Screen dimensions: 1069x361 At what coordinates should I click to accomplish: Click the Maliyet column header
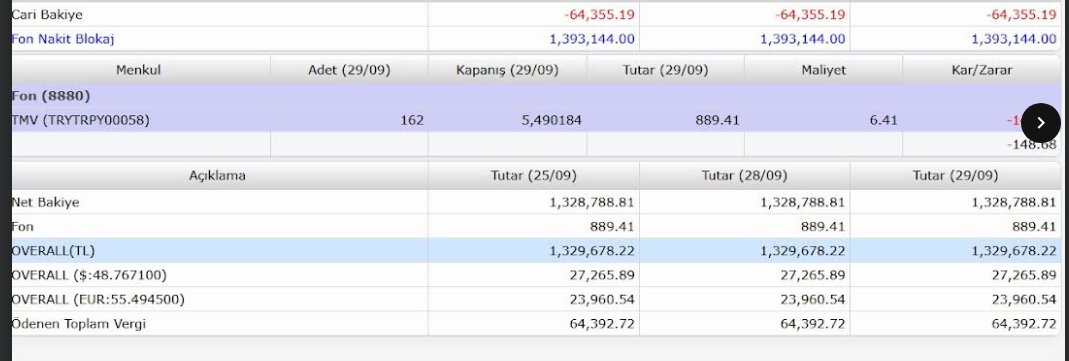coord(824,69)
